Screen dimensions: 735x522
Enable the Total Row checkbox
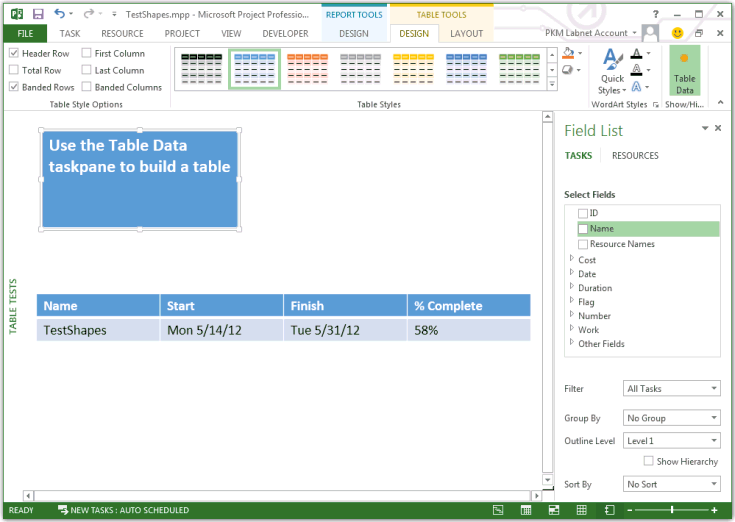14,70
